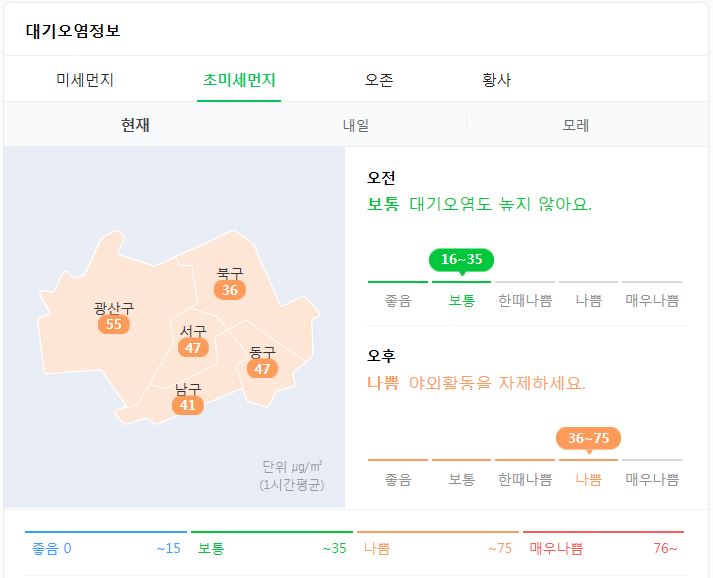Open the 오존 tab
The image size is (713, 578).
click(x=379, y=80)
